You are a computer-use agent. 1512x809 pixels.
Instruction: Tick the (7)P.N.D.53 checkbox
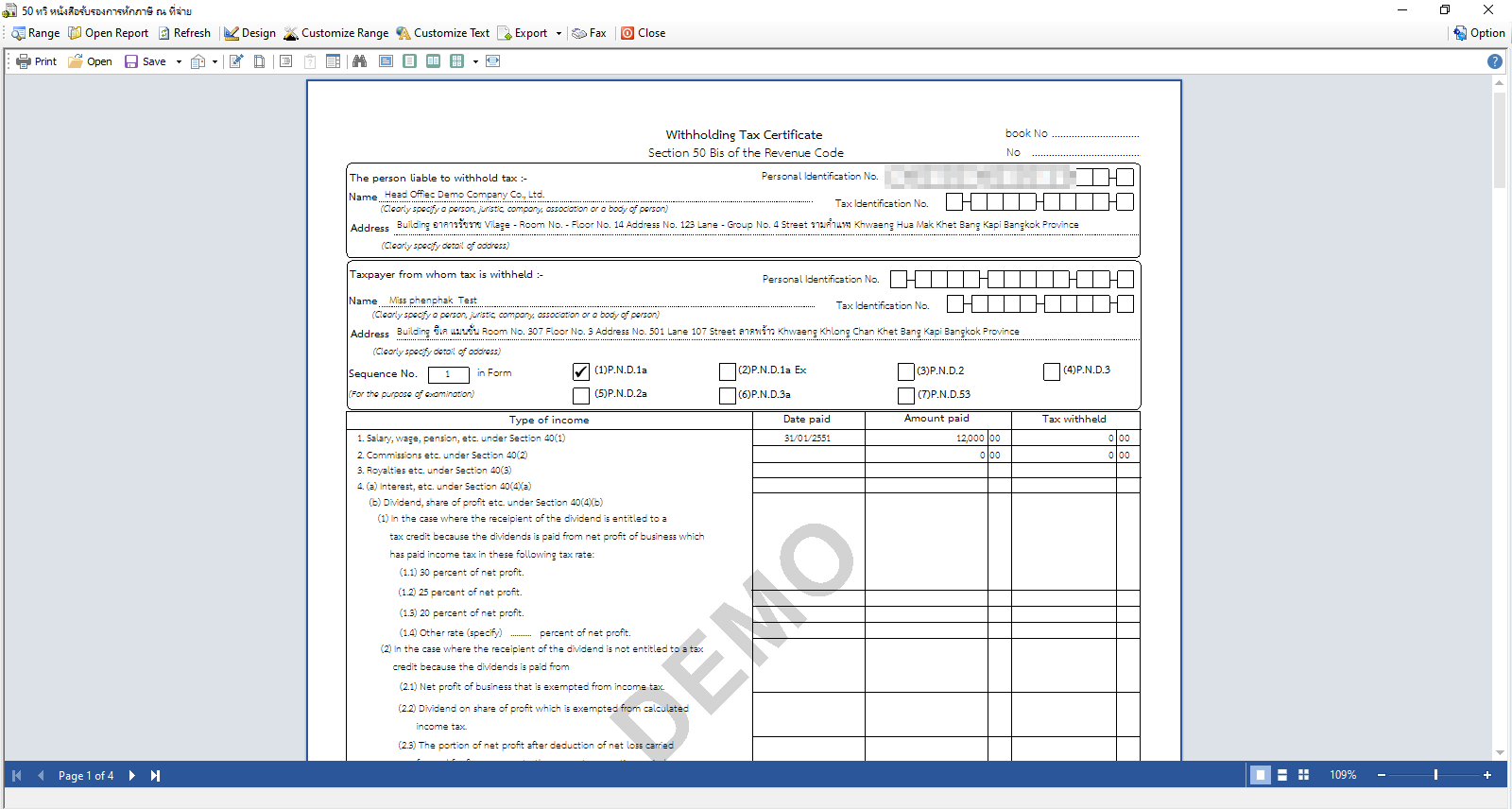(906, 395)
